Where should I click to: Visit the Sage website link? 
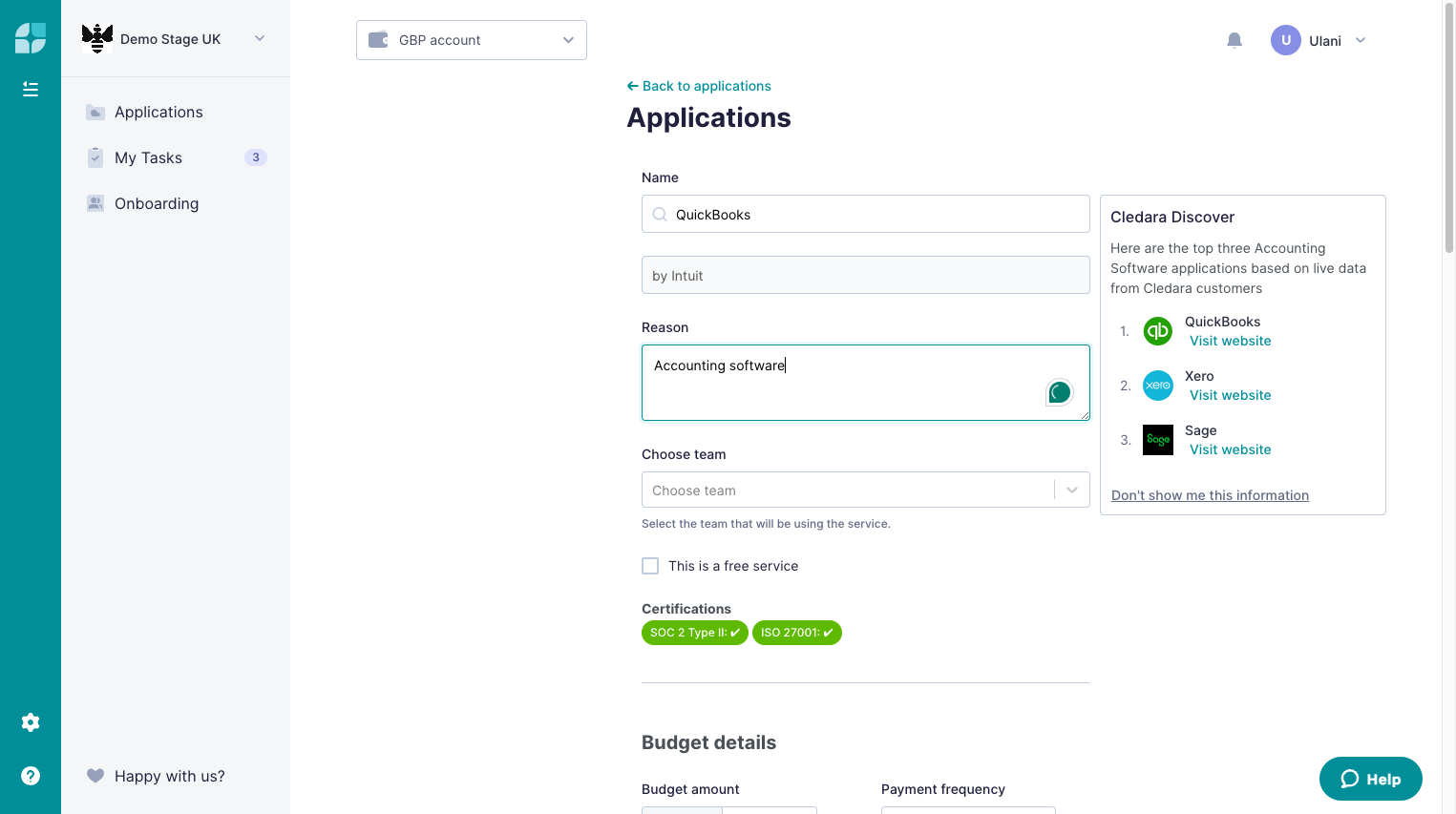[x=1230, y=449]
